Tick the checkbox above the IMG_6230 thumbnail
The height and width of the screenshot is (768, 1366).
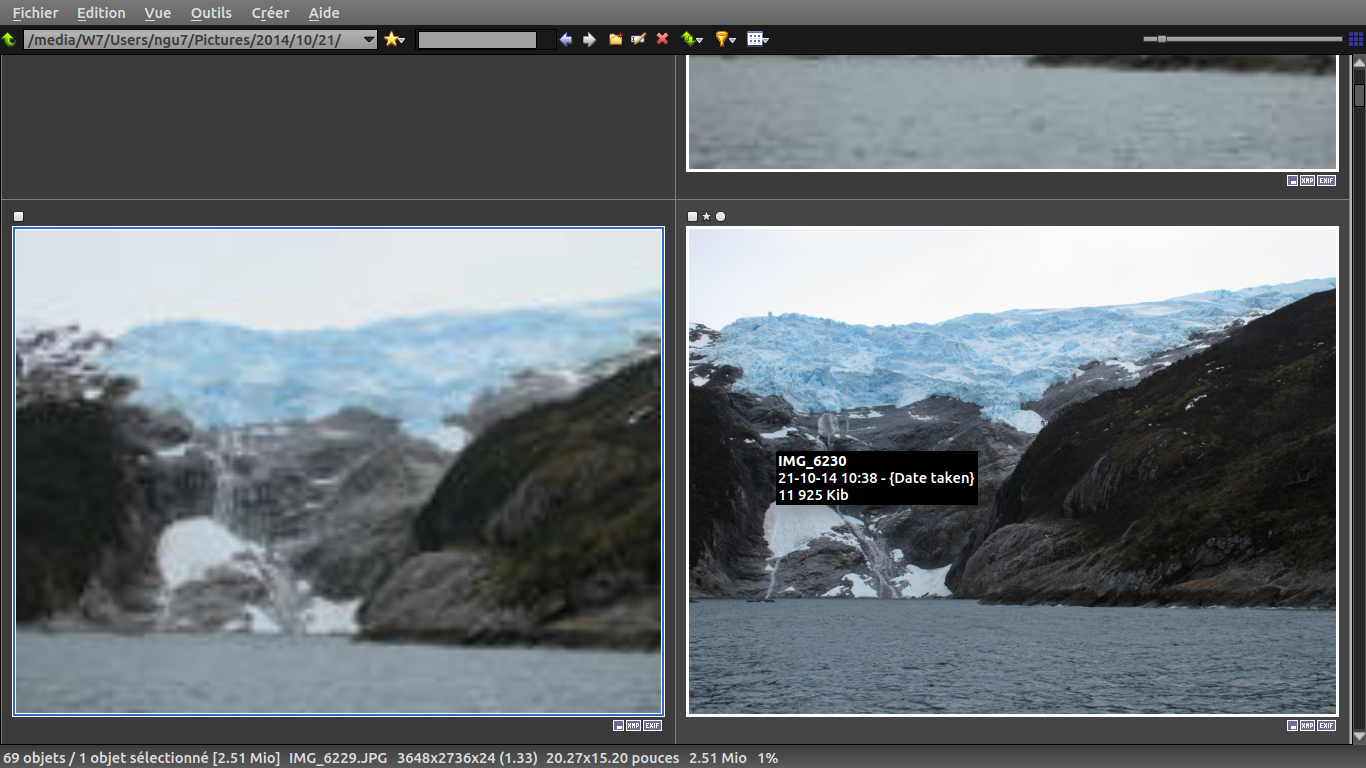pyautogui.click(x=693, y=216)
